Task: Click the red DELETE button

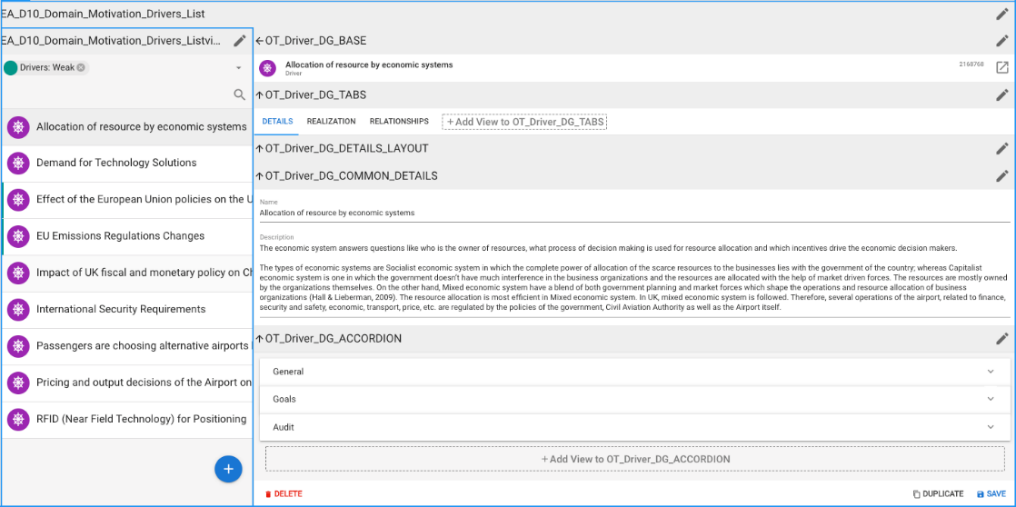Action: [x=284, y=494]
